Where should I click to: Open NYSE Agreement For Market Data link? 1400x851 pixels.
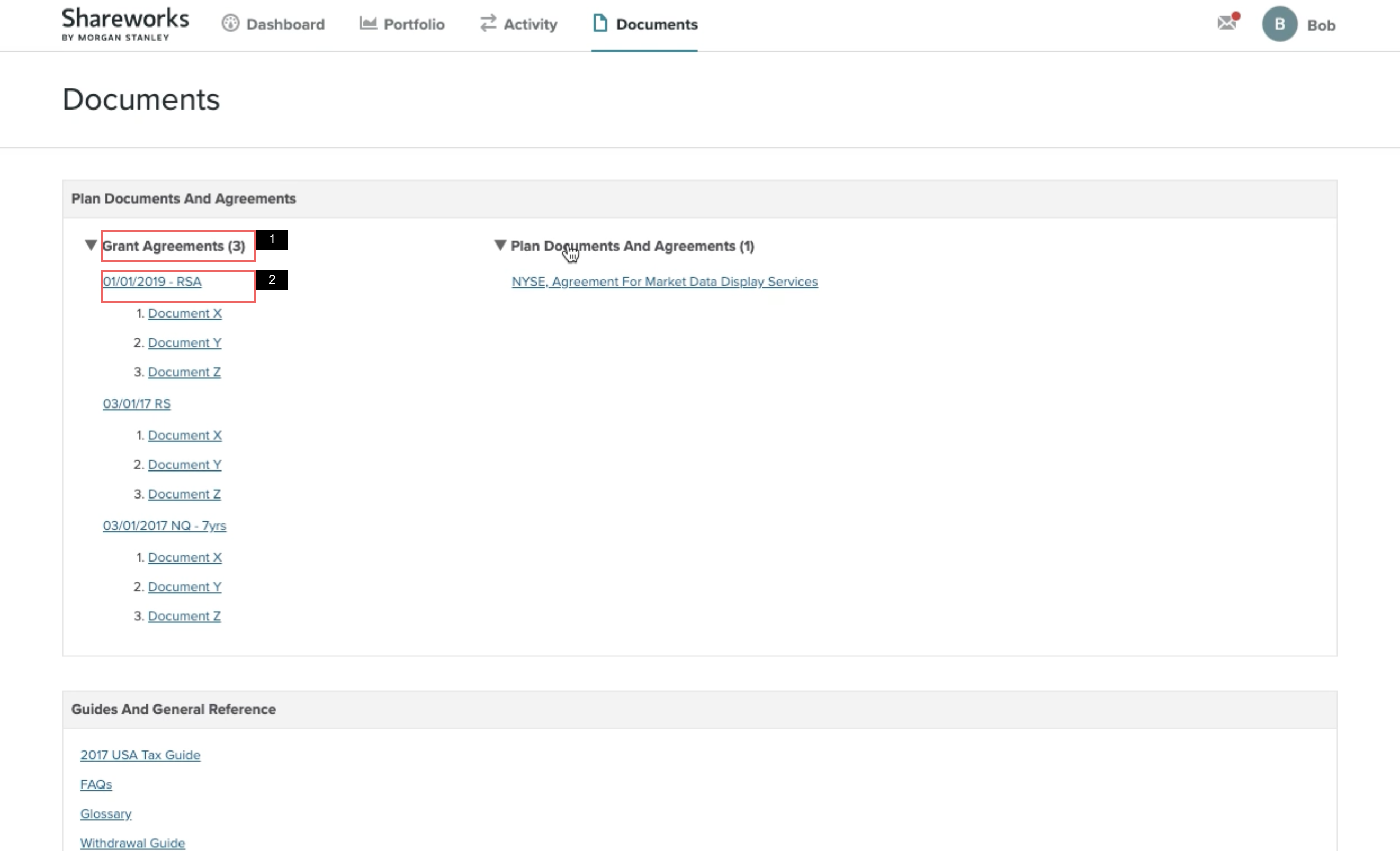coord(664,282)
